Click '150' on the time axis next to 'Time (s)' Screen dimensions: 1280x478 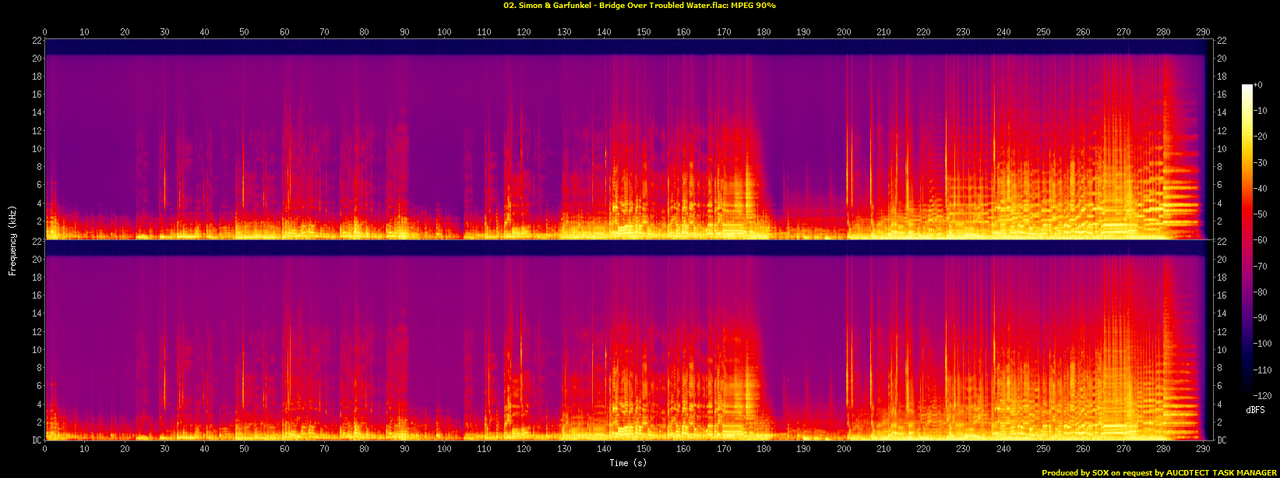(643, 451)
